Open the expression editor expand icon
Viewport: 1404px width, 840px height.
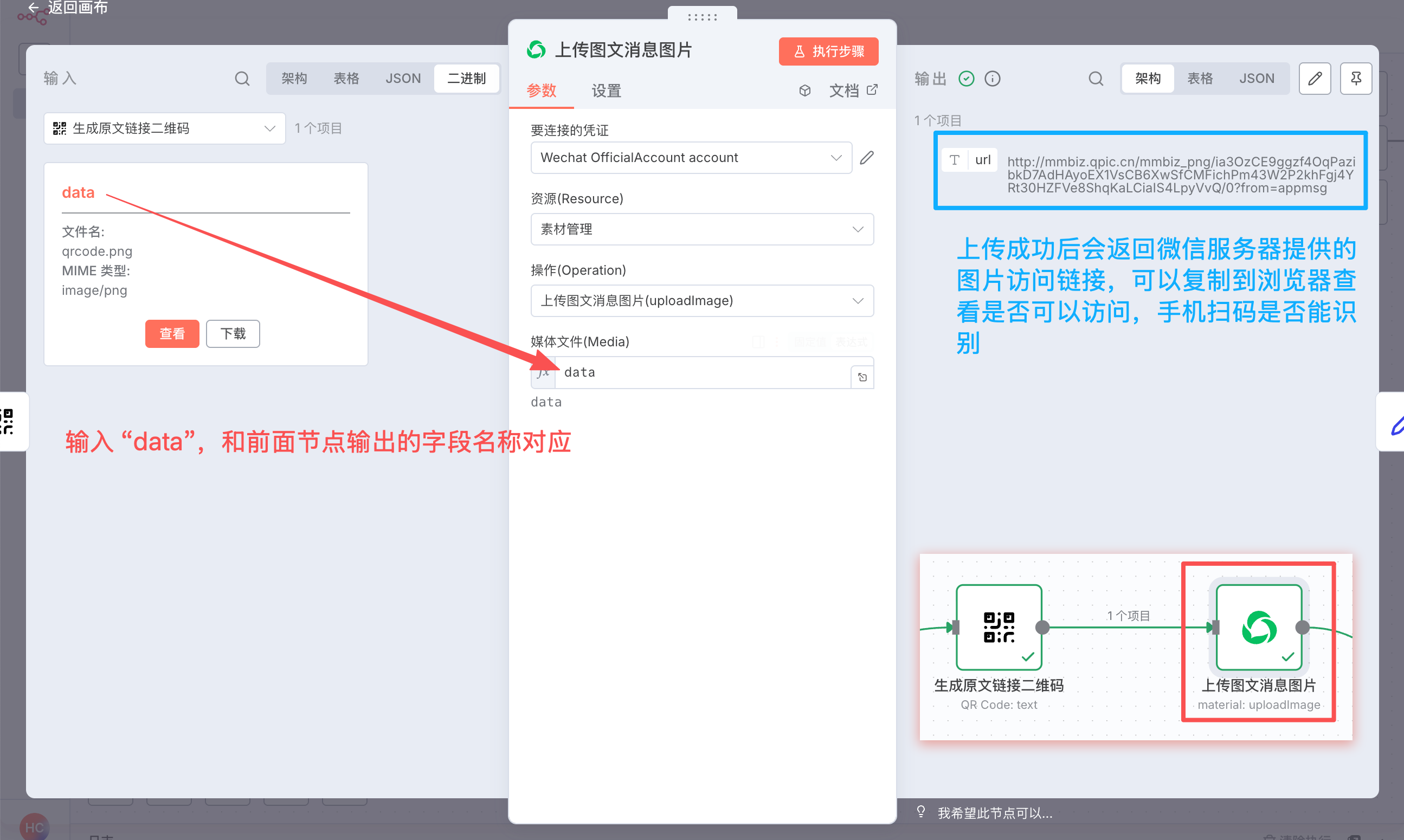[862, 377]
